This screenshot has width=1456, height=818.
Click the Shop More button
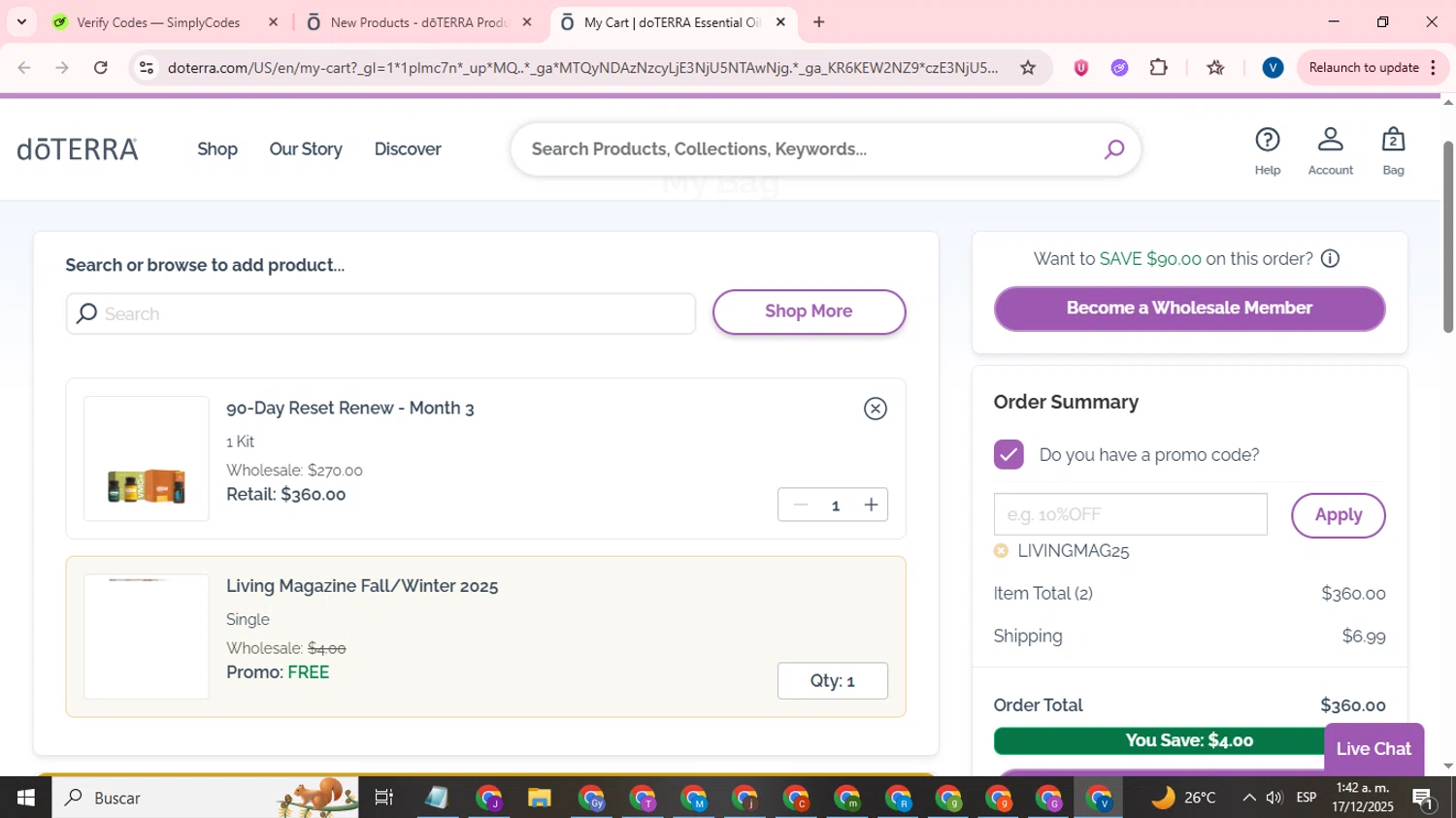click(809, 311)
